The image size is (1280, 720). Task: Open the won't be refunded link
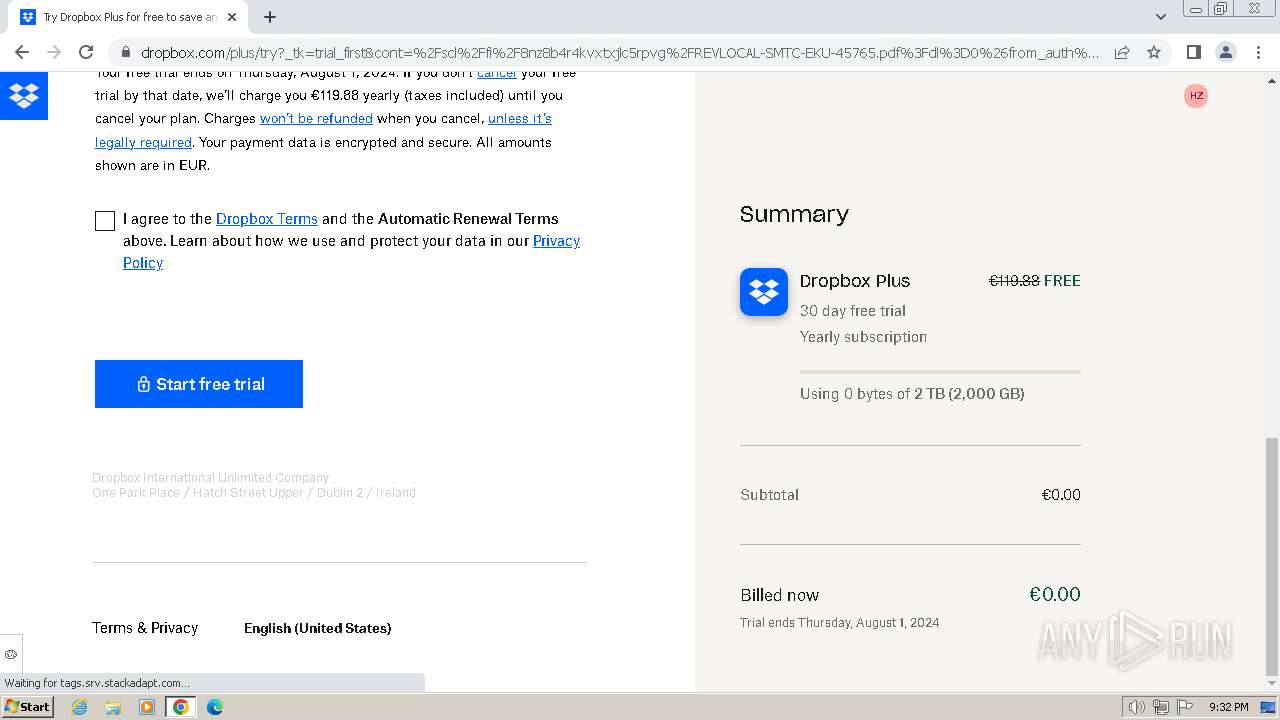[x=316, y=118]
